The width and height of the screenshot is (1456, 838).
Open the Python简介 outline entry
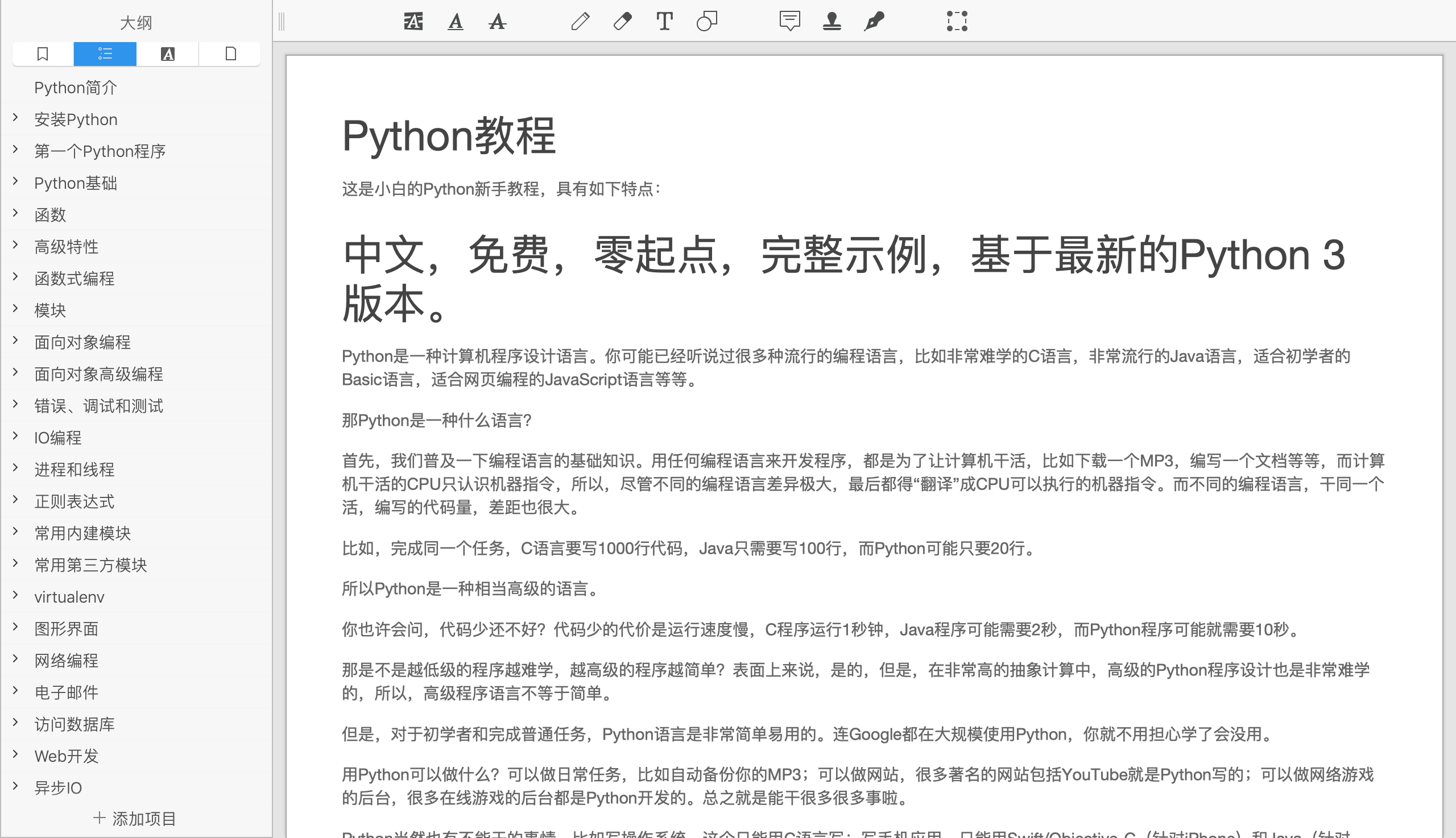click(76, 88)
